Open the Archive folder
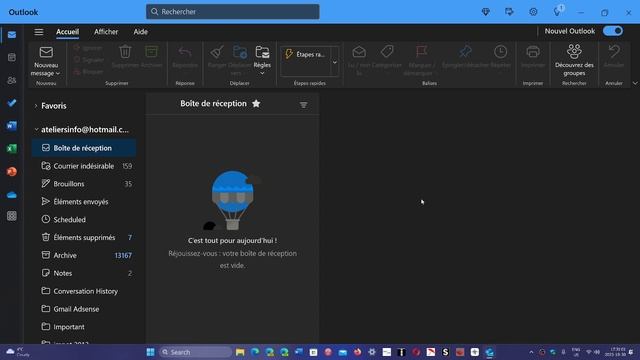Viewport: 640px width, 360px height. pos(84,256)
